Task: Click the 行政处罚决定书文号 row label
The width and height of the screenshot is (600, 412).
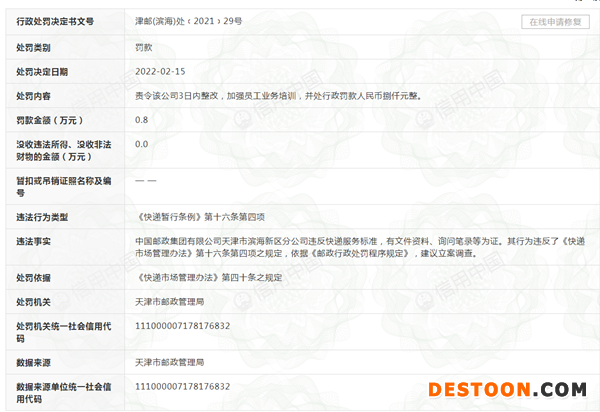Action: [55, 21]
